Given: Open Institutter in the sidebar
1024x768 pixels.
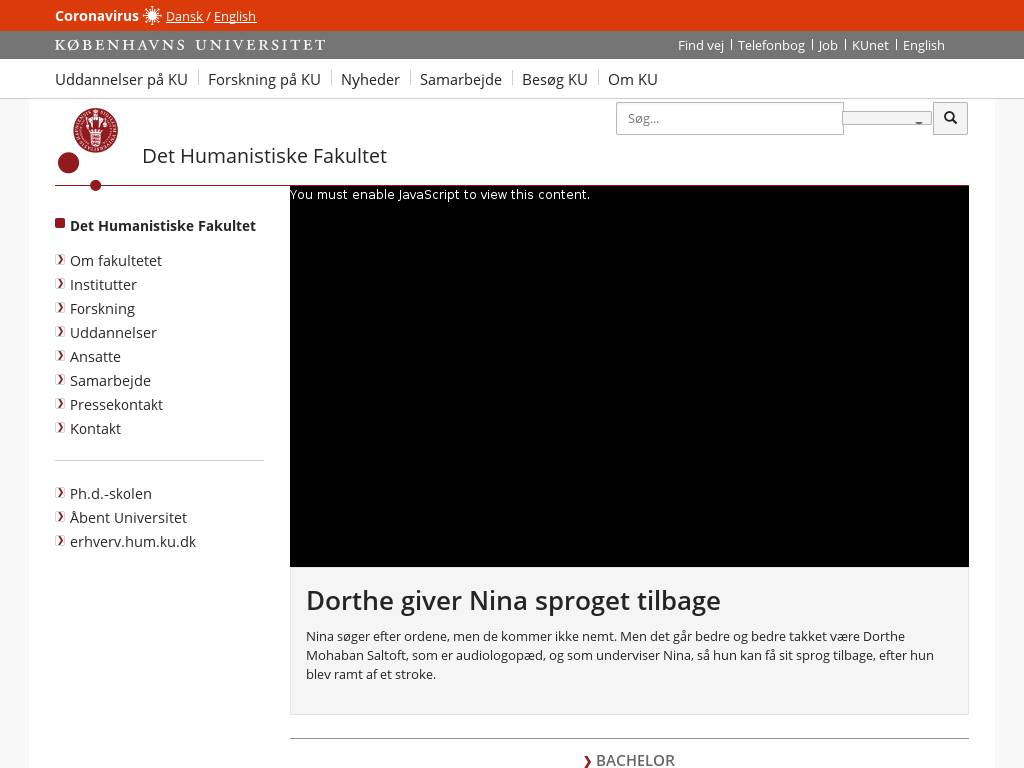Looking at the screenshot, I should (103, 284).
